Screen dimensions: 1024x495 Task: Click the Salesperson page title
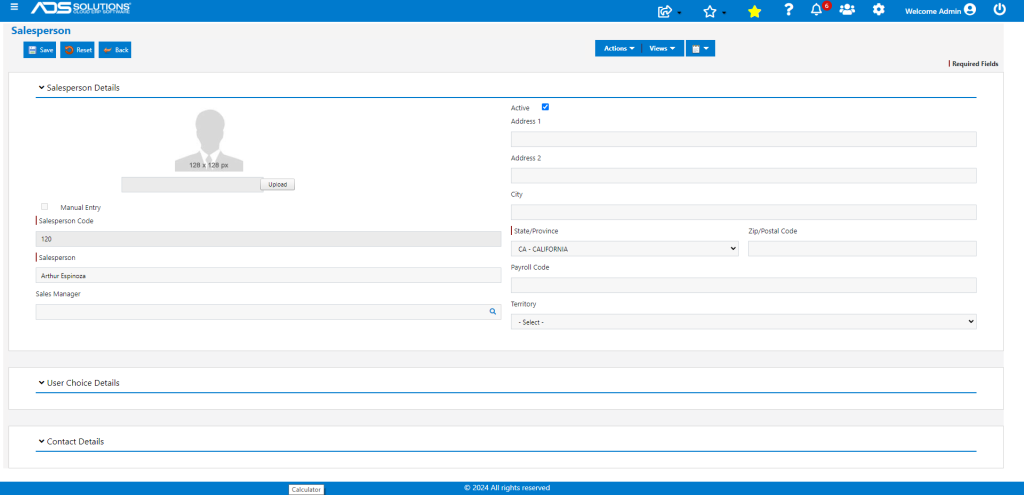click(40, 31)
